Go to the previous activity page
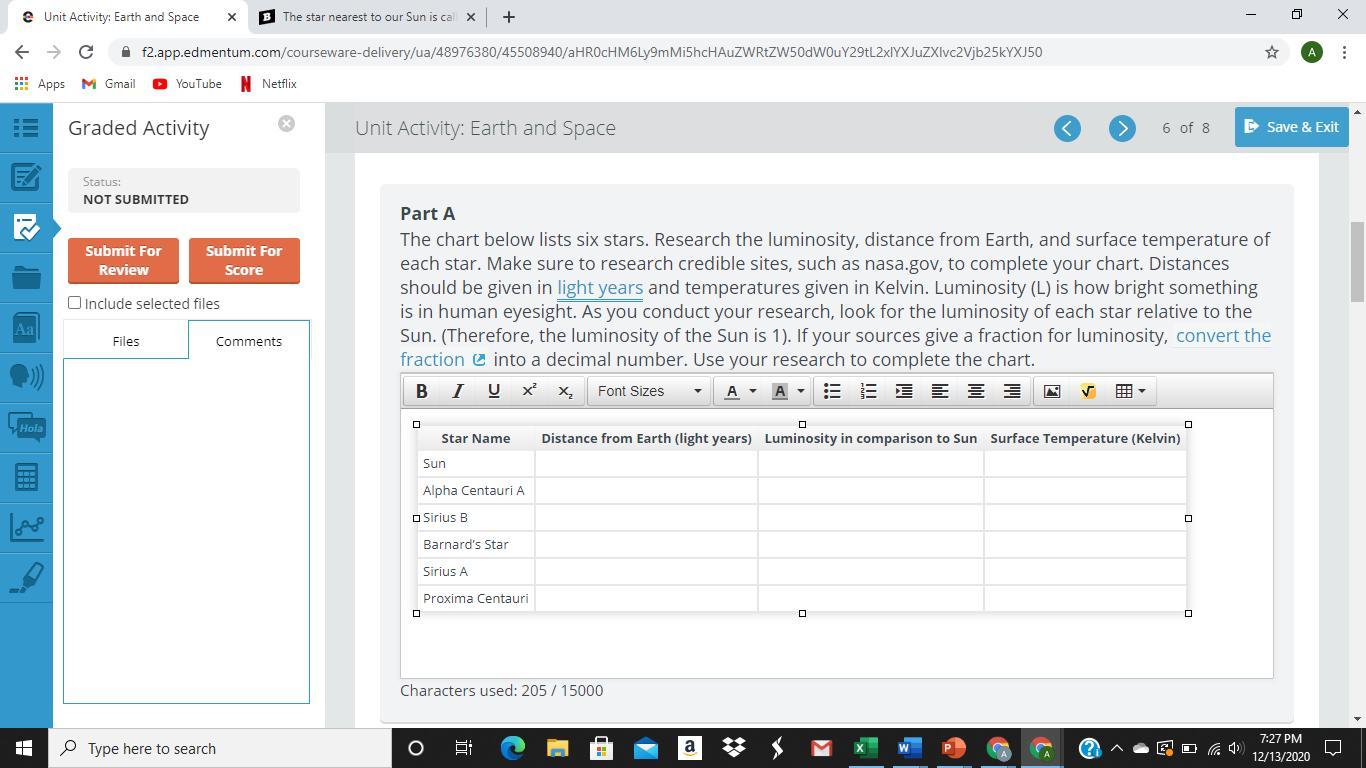This screenshot has height=768, width=1366. 1067,128
